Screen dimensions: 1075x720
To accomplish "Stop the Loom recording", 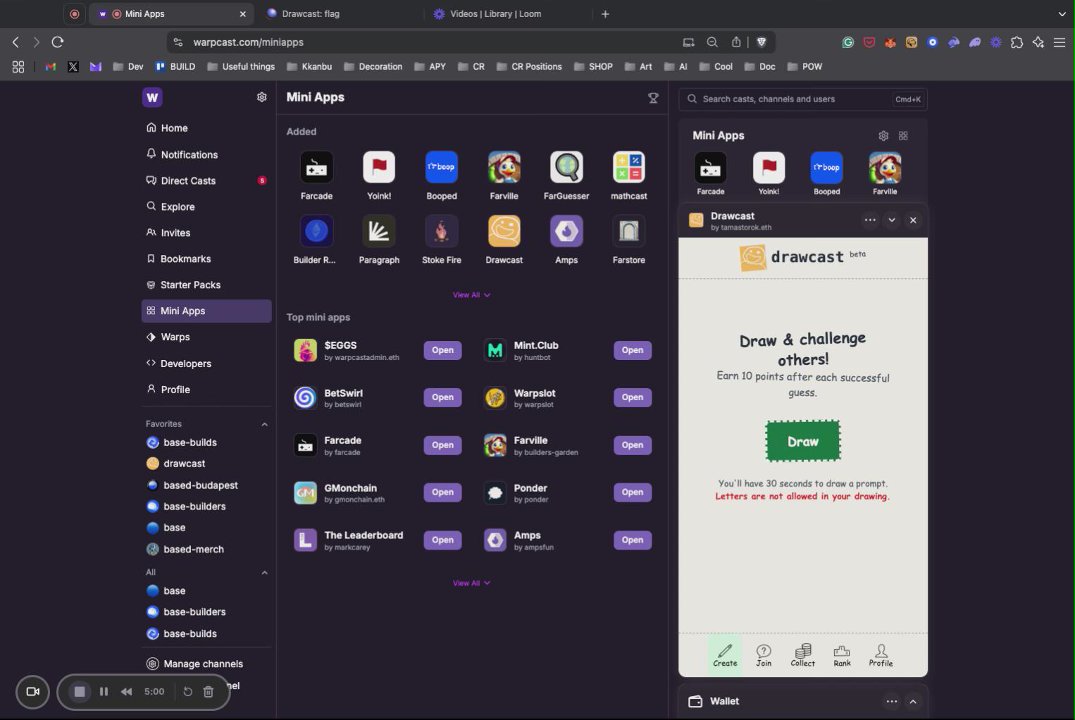I will click(x=80, y=692).
